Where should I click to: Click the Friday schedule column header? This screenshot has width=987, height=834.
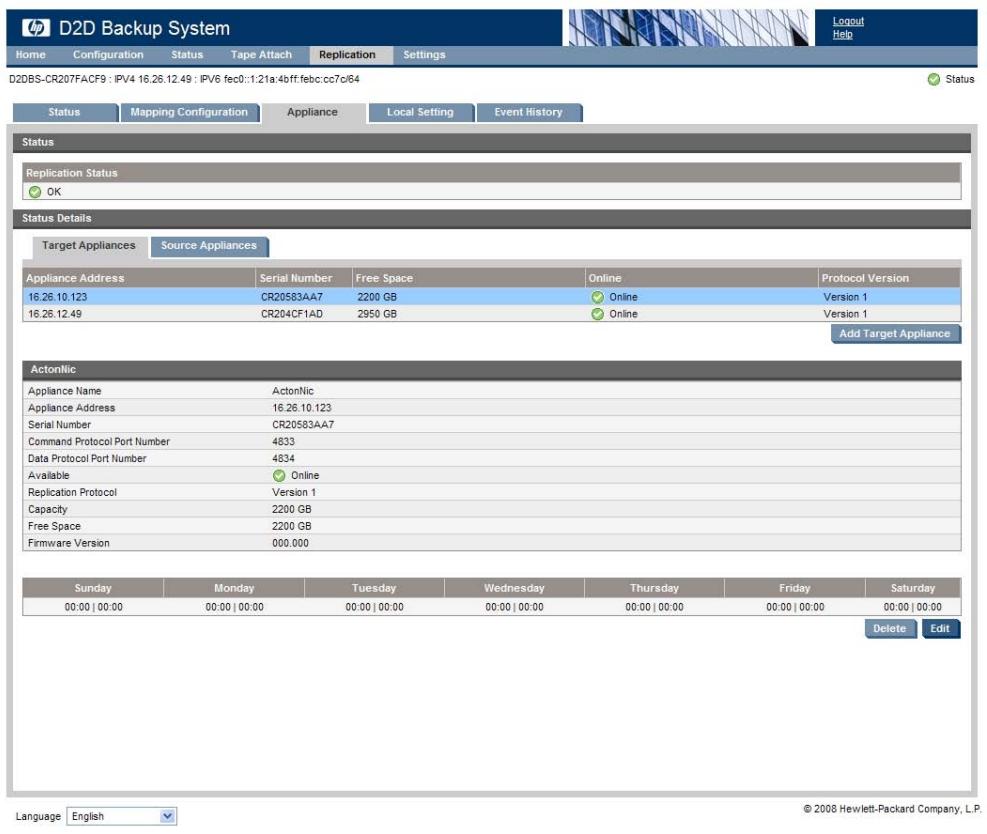pyautogui.click(x=795, y=589)
